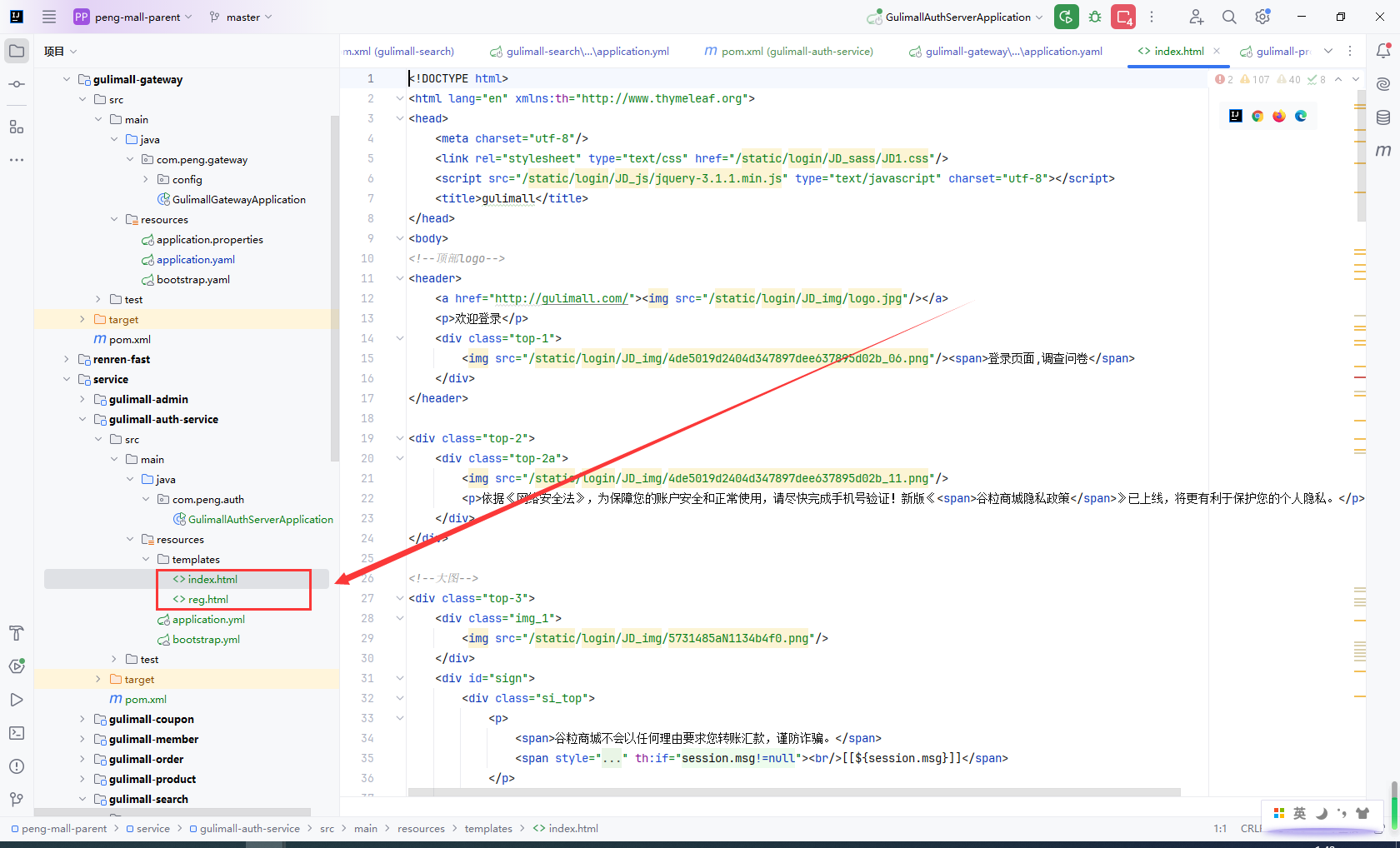The width and height of the screenshot is (1400, 848).
Task: Open the AI Assistant panel
Action: 1383,84
